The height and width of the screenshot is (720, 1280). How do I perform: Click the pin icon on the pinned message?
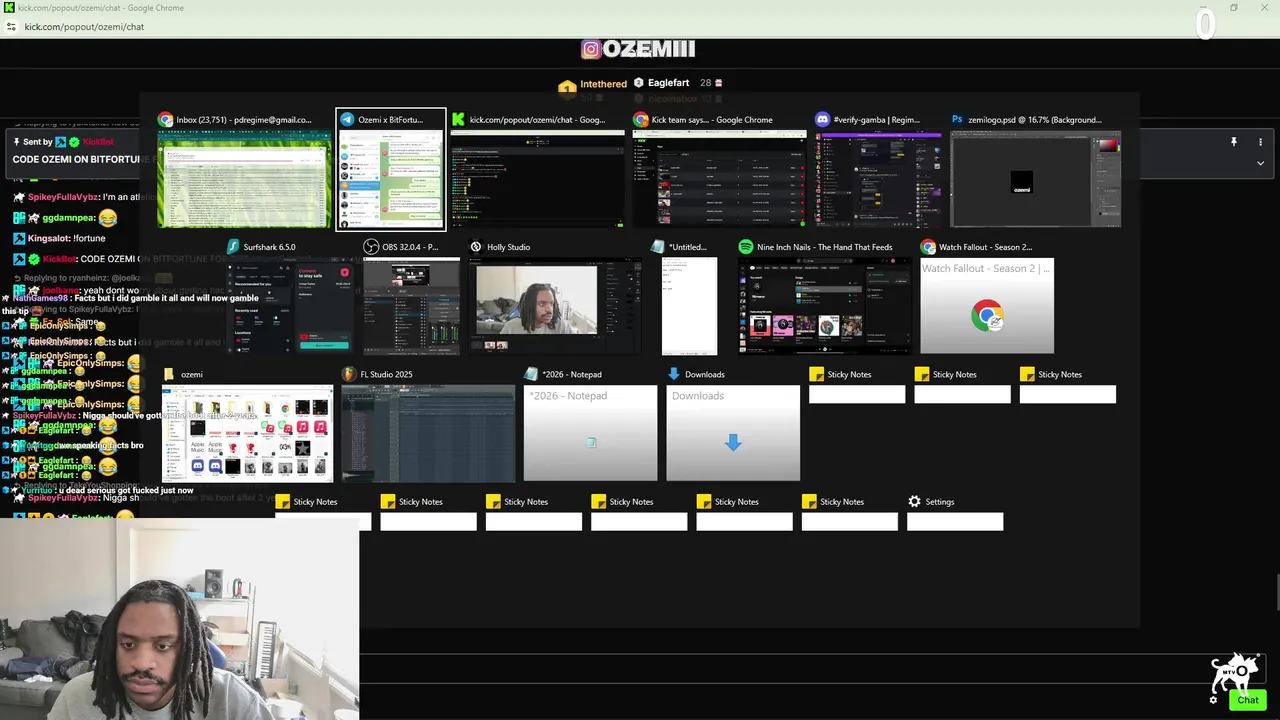[1234, 142]
